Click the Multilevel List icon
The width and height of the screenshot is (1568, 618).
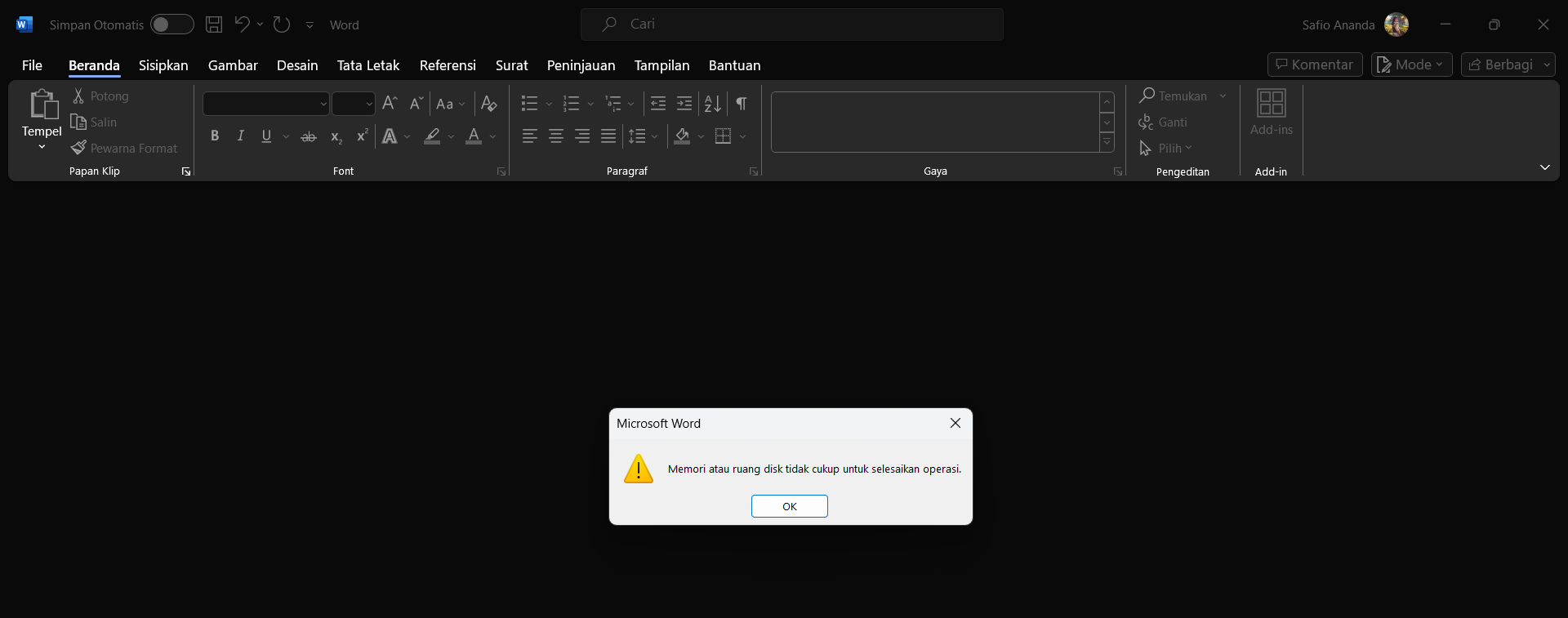coord(612,104)
